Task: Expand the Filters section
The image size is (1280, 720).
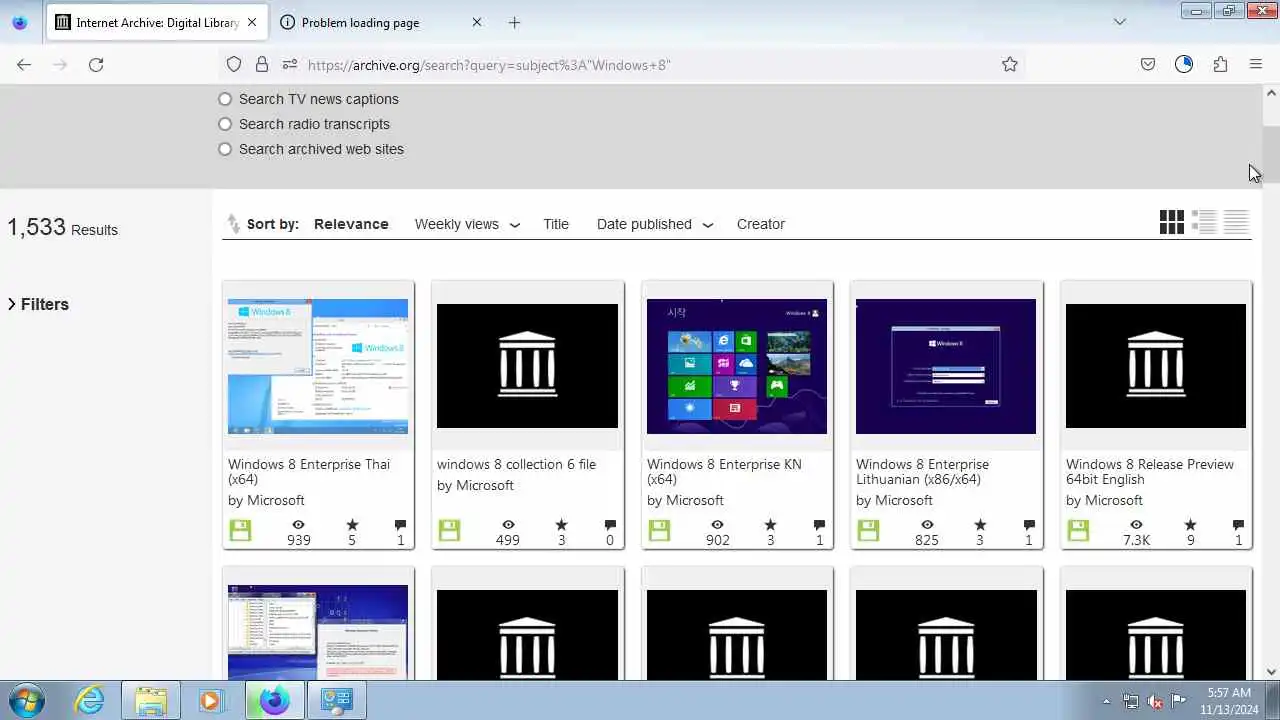Action: click(x=39, y=304)
